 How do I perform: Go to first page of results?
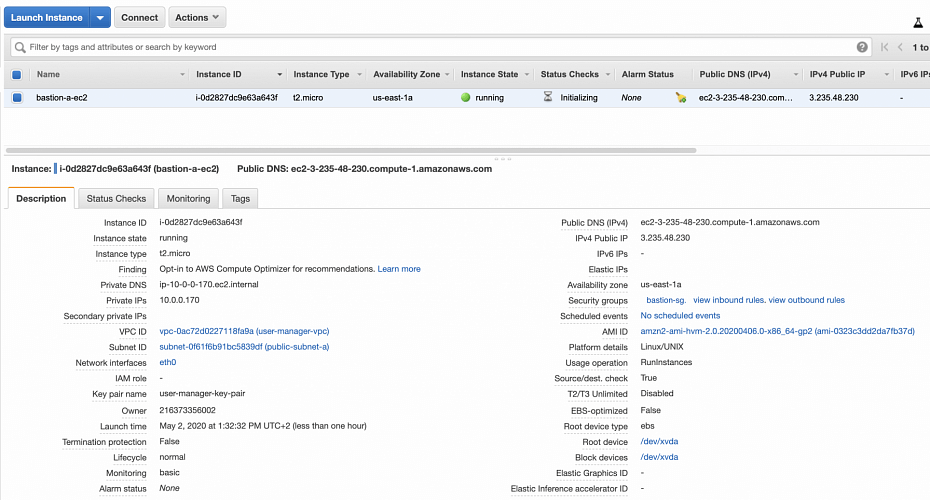point(884,47)
